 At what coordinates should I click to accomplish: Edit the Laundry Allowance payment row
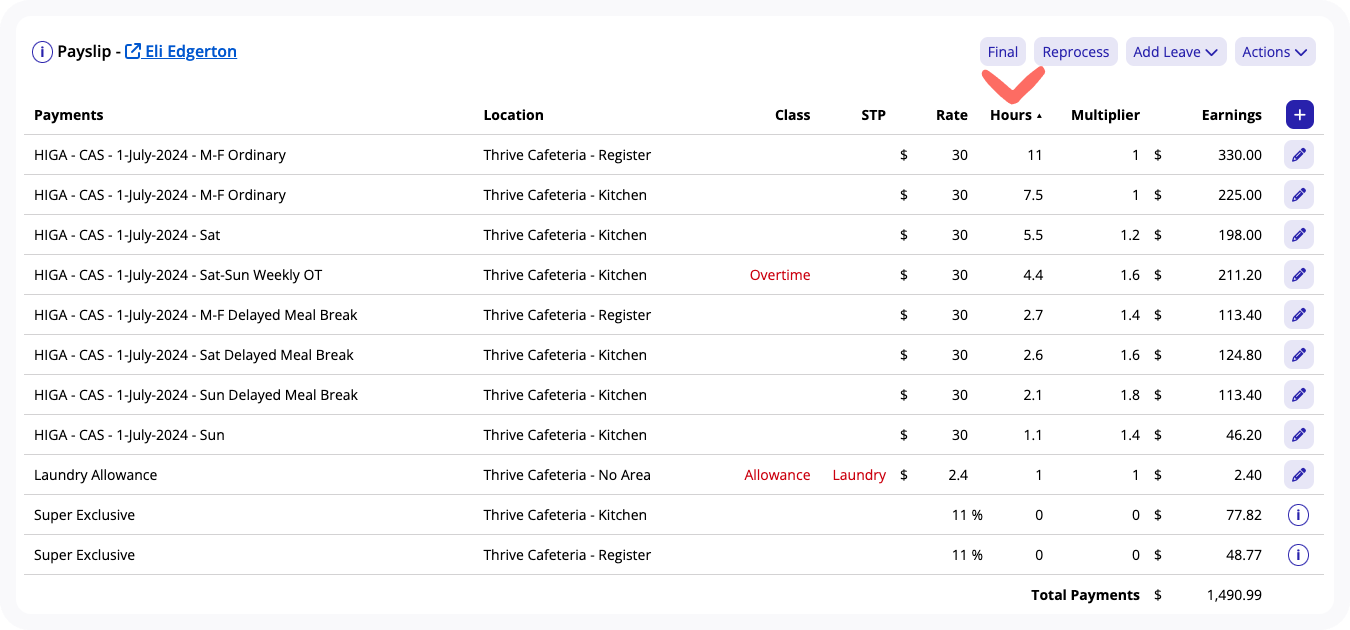[x=1299, y=475]
